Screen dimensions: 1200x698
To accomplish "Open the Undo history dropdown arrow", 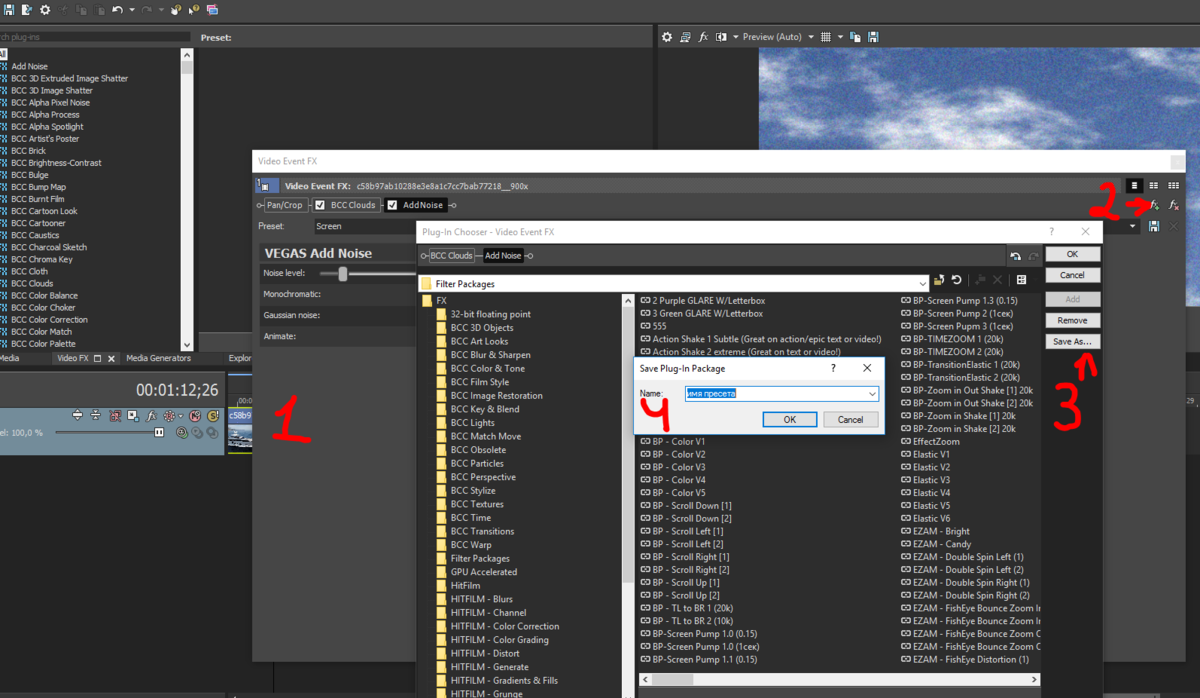I will [x=132, y=9].
